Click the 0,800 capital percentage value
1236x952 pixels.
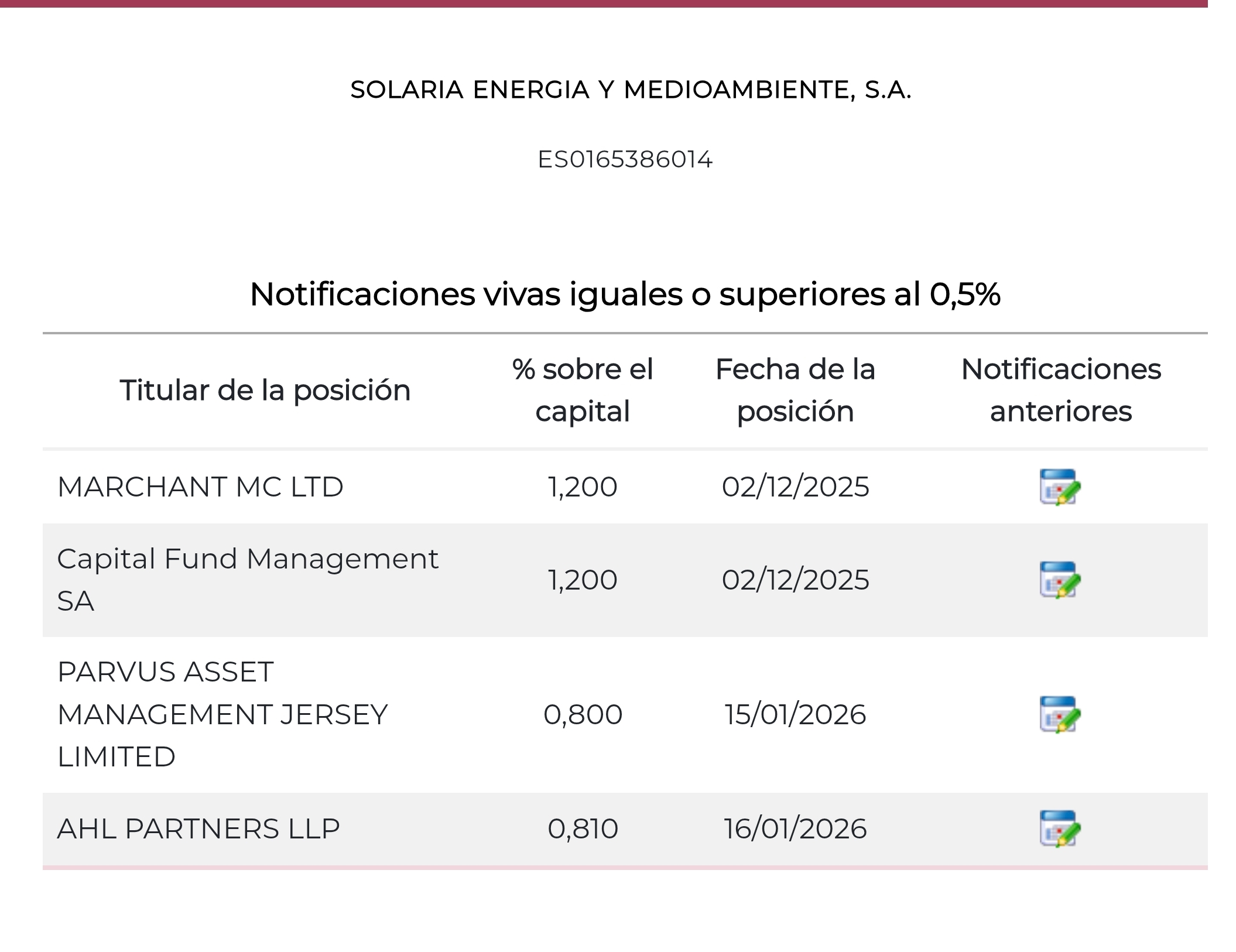click(x=583, y=715)
